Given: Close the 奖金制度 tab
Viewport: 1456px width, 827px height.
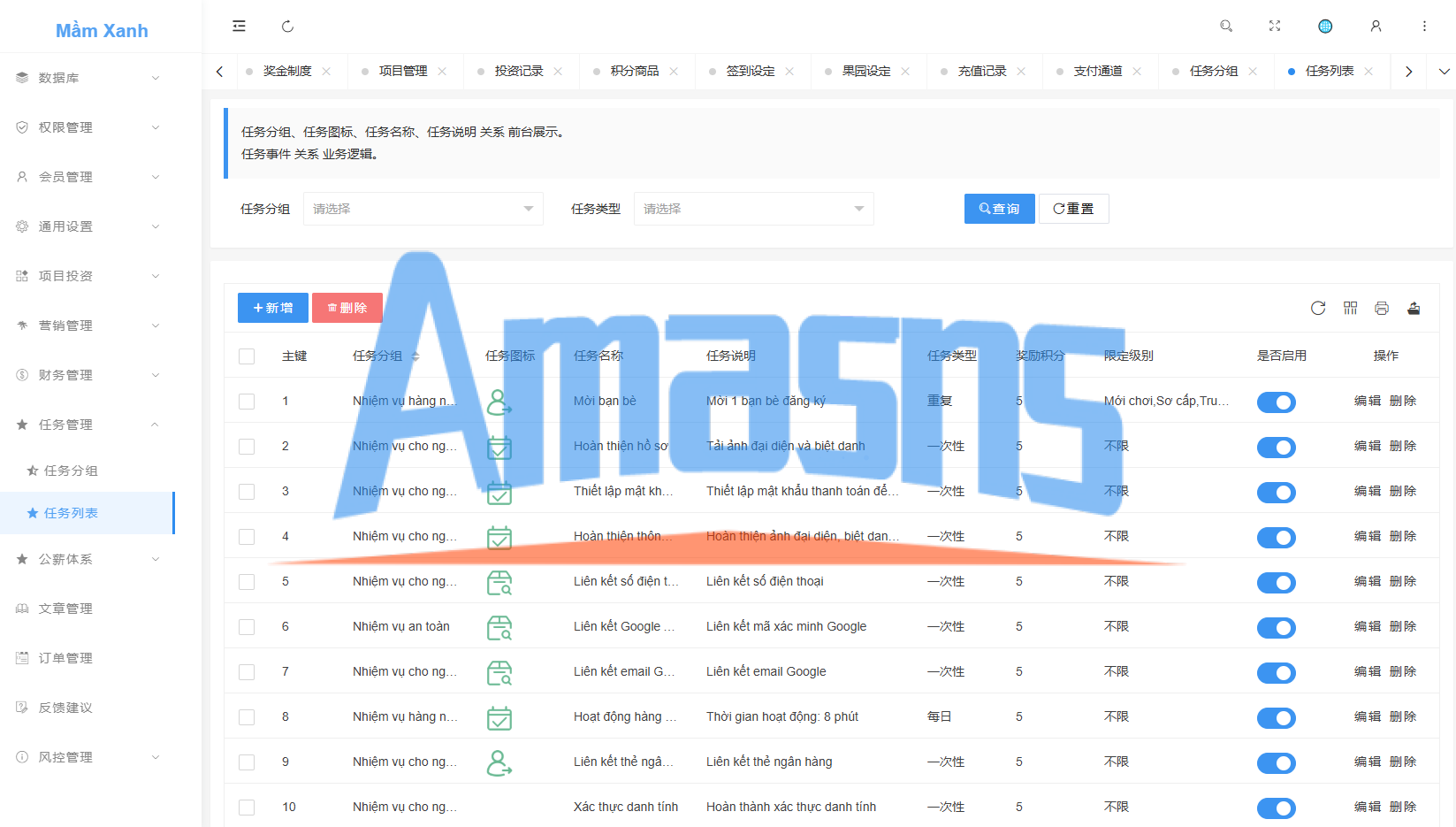Looking at the screenshot, I should click(x=326, y=72).
